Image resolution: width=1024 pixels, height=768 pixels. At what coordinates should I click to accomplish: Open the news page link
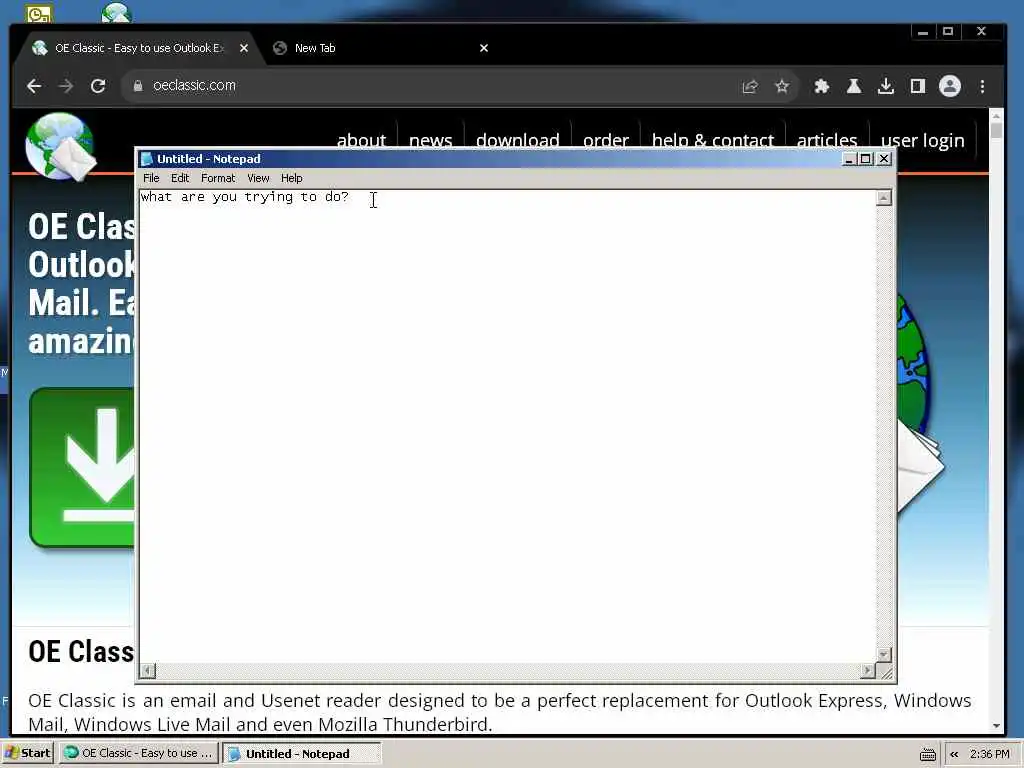coord(430,140)
